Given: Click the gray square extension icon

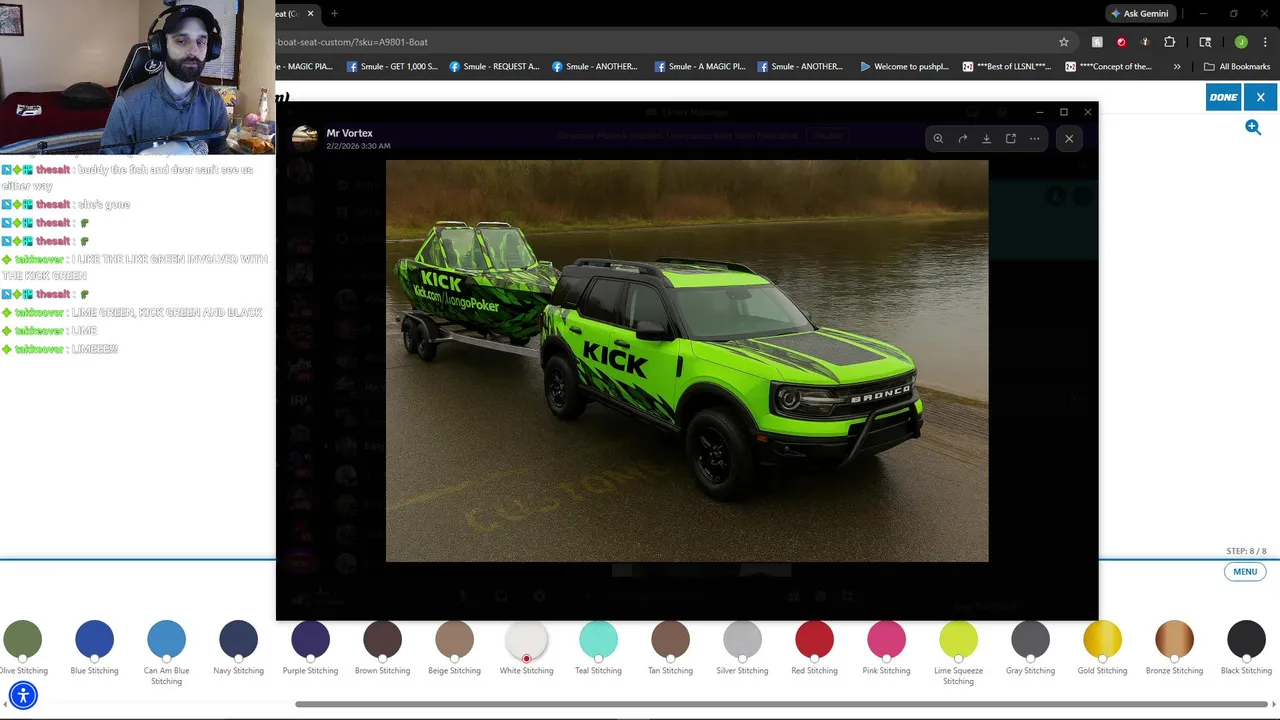Looking at the screenshot, I should tap(1097, 42).
